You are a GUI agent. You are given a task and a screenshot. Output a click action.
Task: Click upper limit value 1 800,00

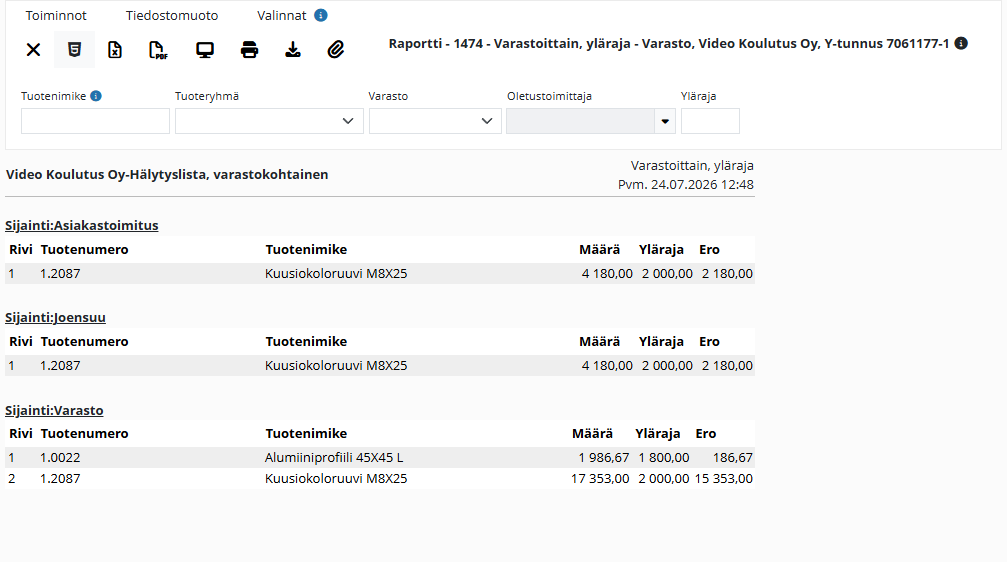tap(663, 457)
